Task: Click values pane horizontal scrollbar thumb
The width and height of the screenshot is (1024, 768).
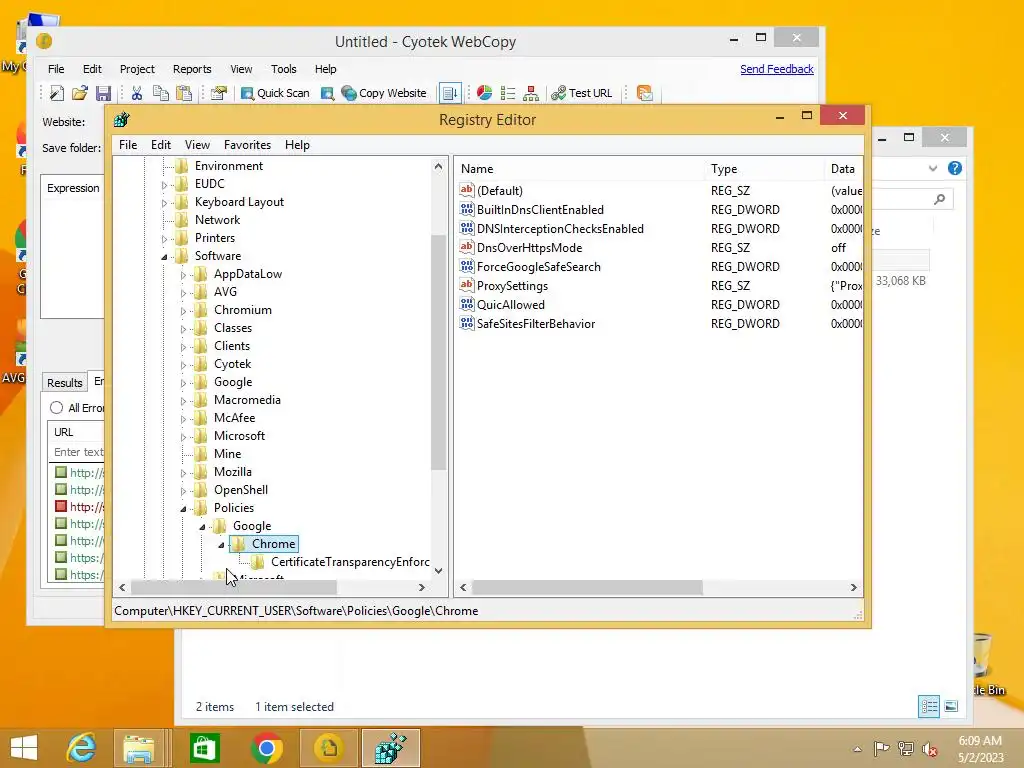Action: [587, 587]
